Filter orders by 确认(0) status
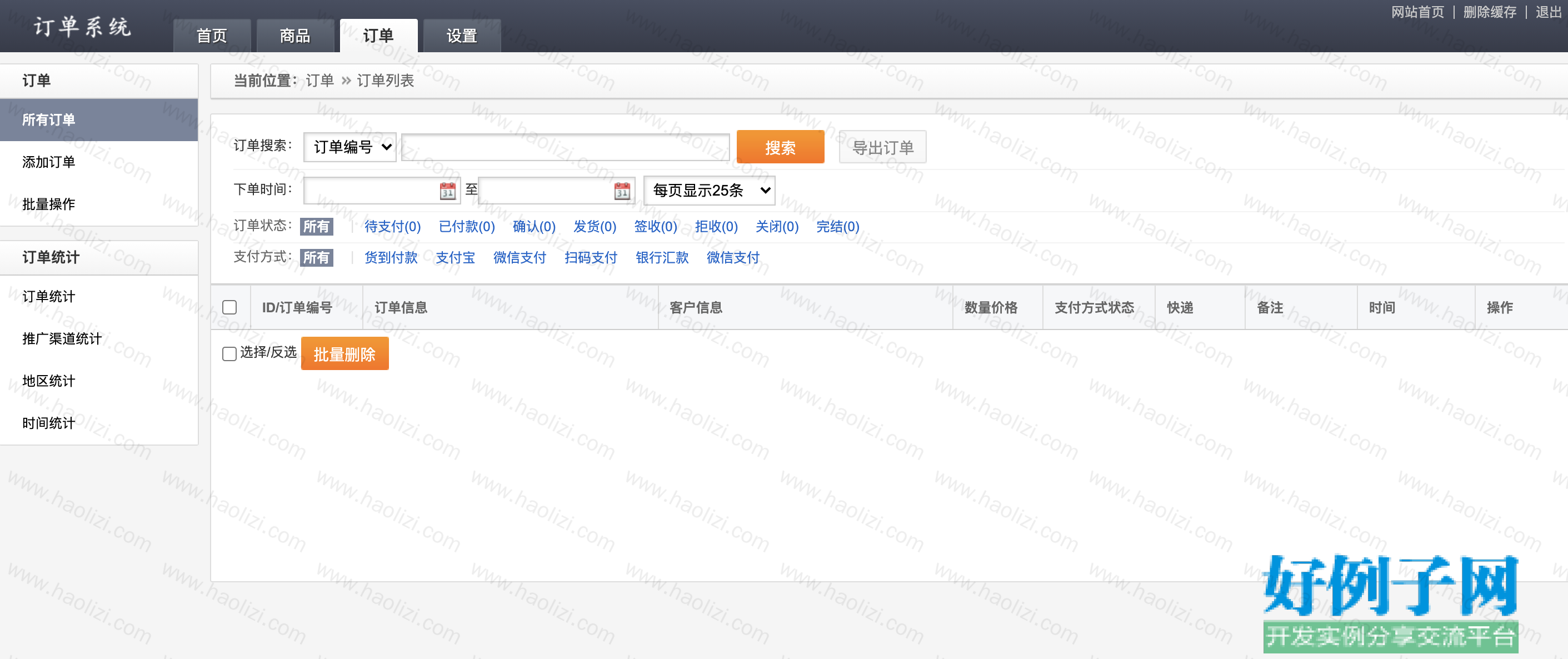 (x=534, y=226)
